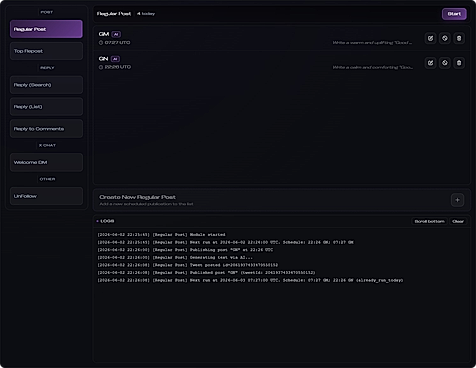
Task: Click the GM post title
Action: coord(104,34)
